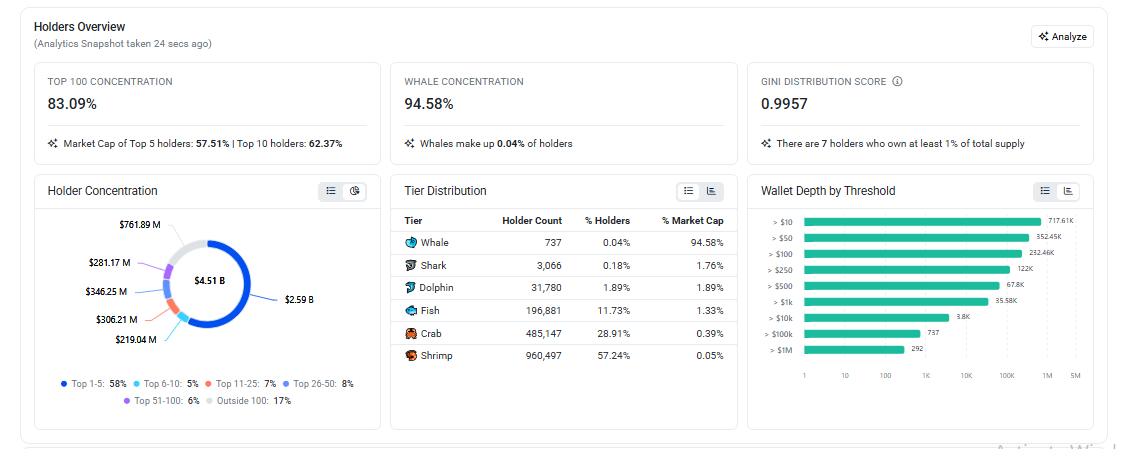Click the Shrimp tier icon
The height and width of the screenshot is (449, 1130).
click(x=411, y=355)
